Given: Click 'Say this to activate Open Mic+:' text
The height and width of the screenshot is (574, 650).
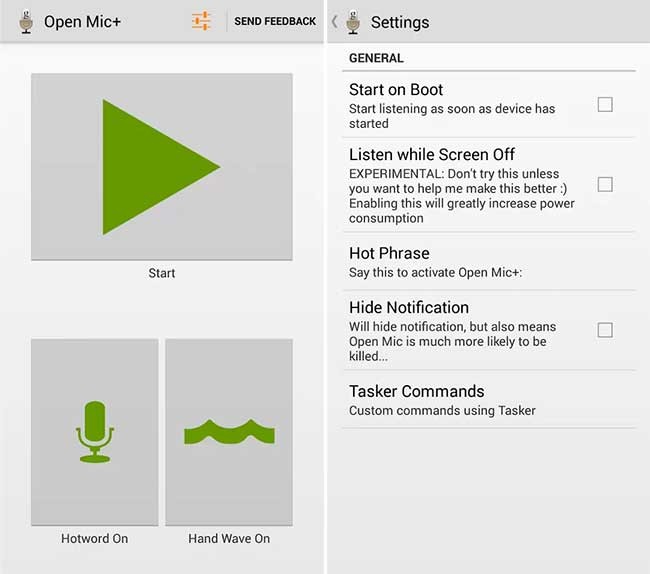Looking at the screenshot, I should point(435,272).
